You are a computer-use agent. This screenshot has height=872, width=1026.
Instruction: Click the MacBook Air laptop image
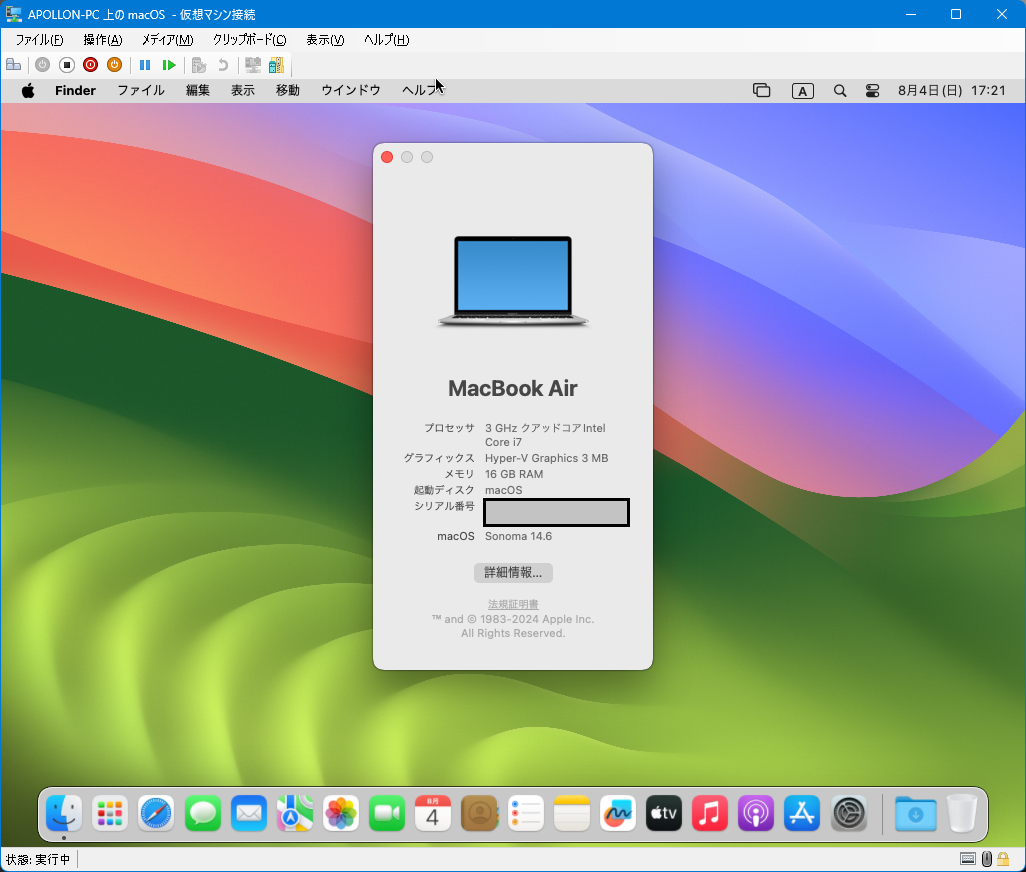click(513, 281)
